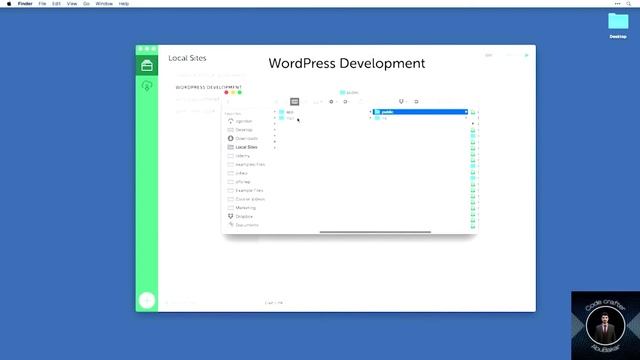Image resolution: width=640 pixels, height=360 pixels.
Task: Open Local Sites in Finder sidebar
Action: [x=242, y=147]
